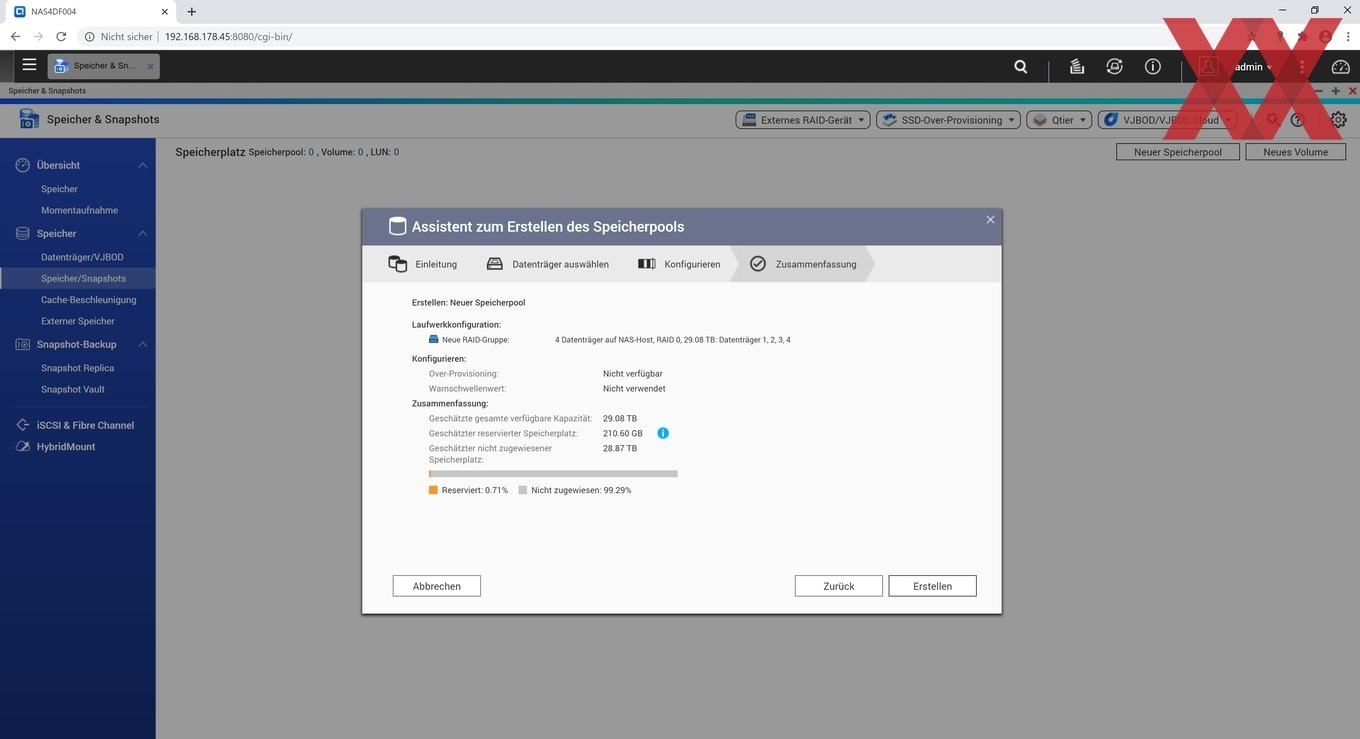Viewport: 1360px width, 739px height.
Task: Close the storage pool wizard dialog
Action: coord(990,220)
